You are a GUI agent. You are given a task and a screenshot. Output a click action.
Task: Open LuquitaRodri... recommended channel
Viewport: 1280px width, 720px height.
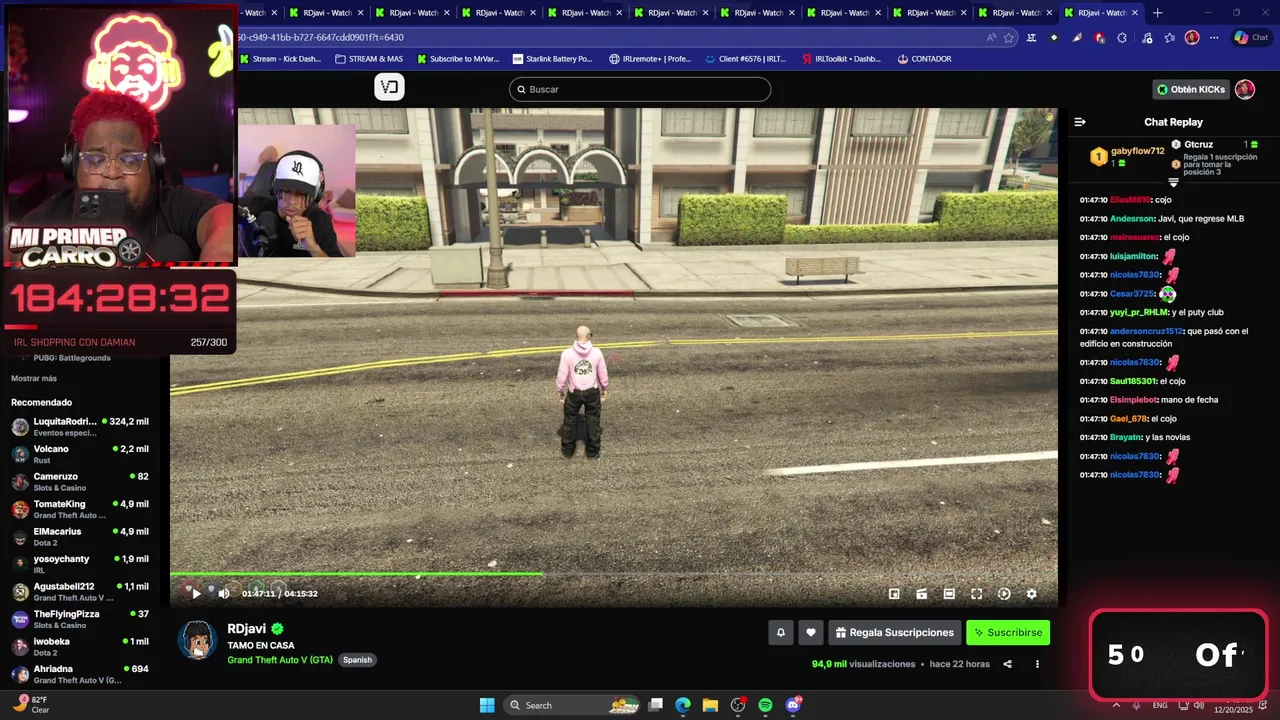click(80, 427)
